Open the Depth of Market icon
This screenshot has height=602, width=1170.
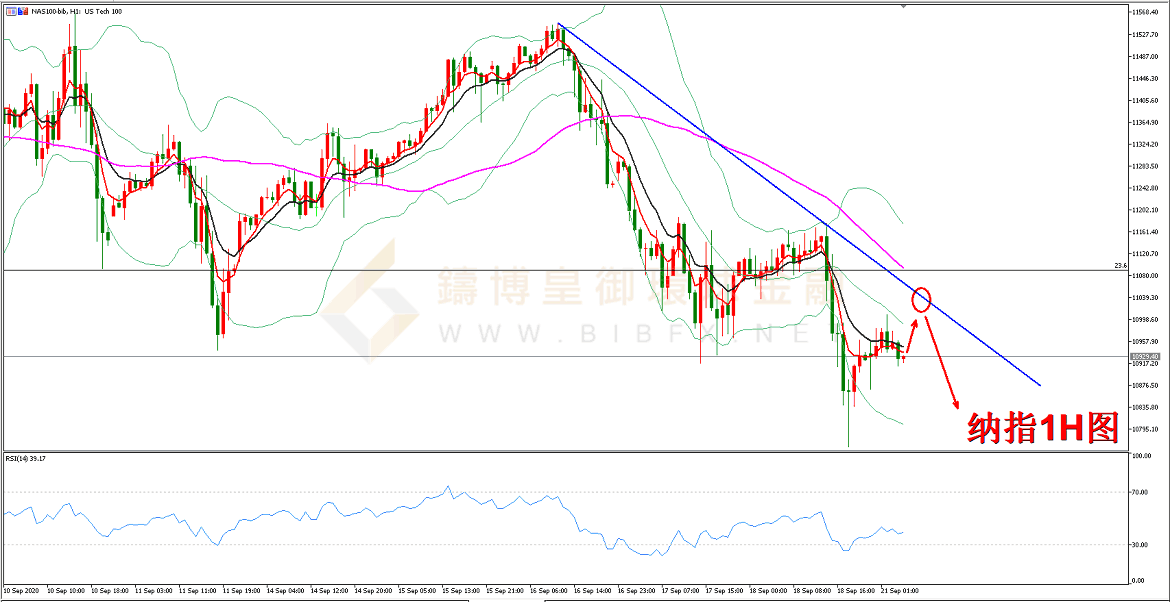pyautogui.click(x=22, y=11)
